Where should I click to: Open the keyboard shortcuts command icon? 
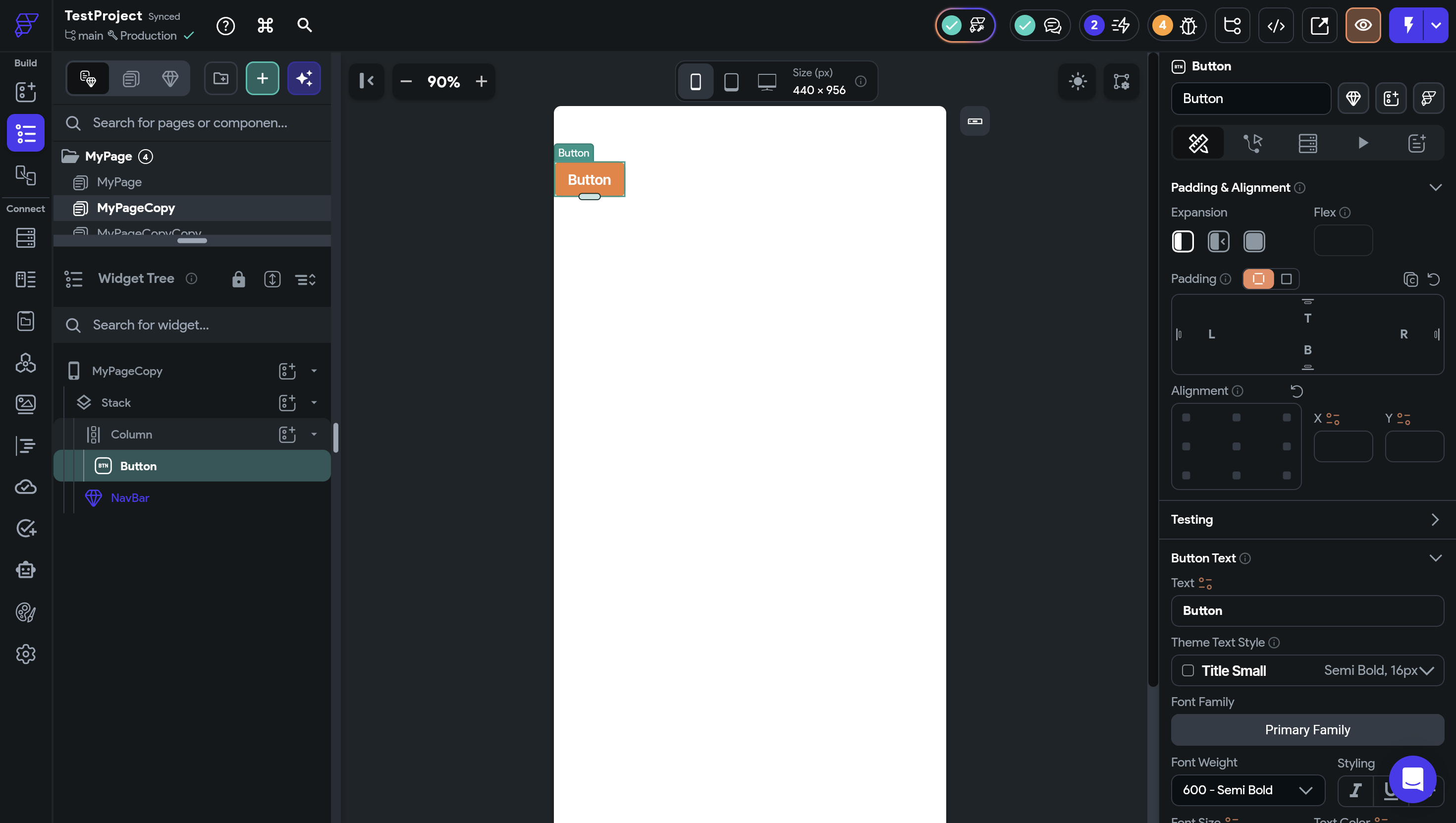click(265, 25)
